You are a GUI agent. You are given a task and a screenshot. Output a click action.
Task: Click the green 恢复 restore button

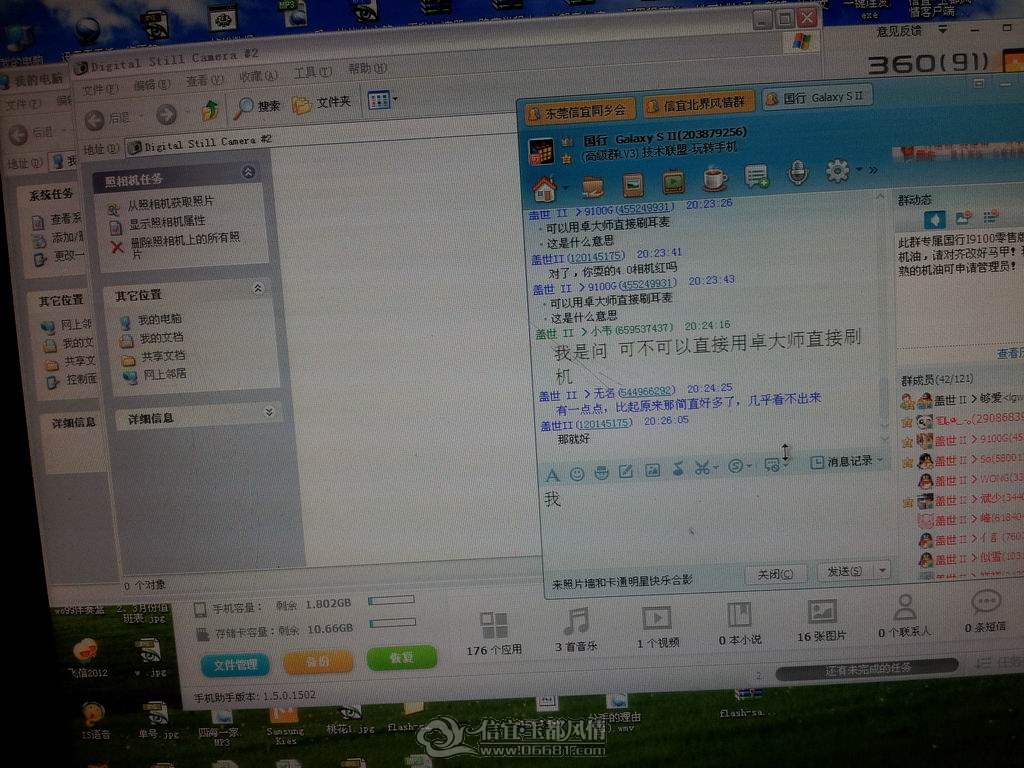click(402, 657)
